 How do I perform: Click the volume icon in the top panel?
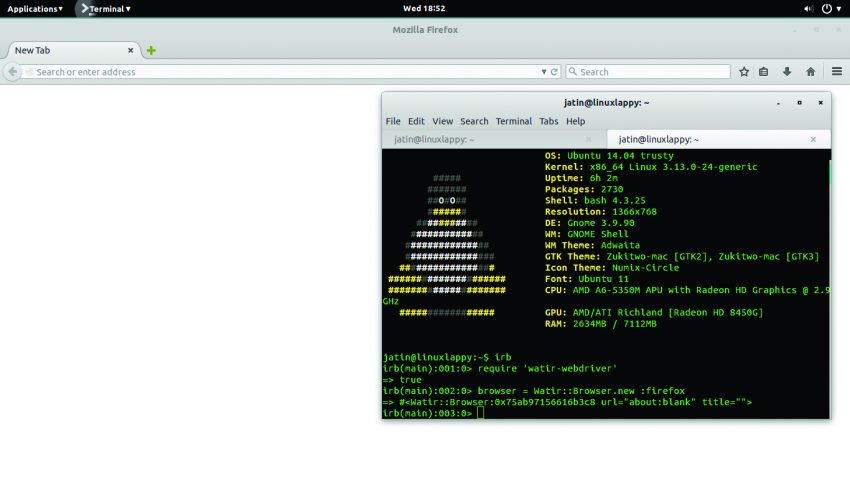[808, 9]
